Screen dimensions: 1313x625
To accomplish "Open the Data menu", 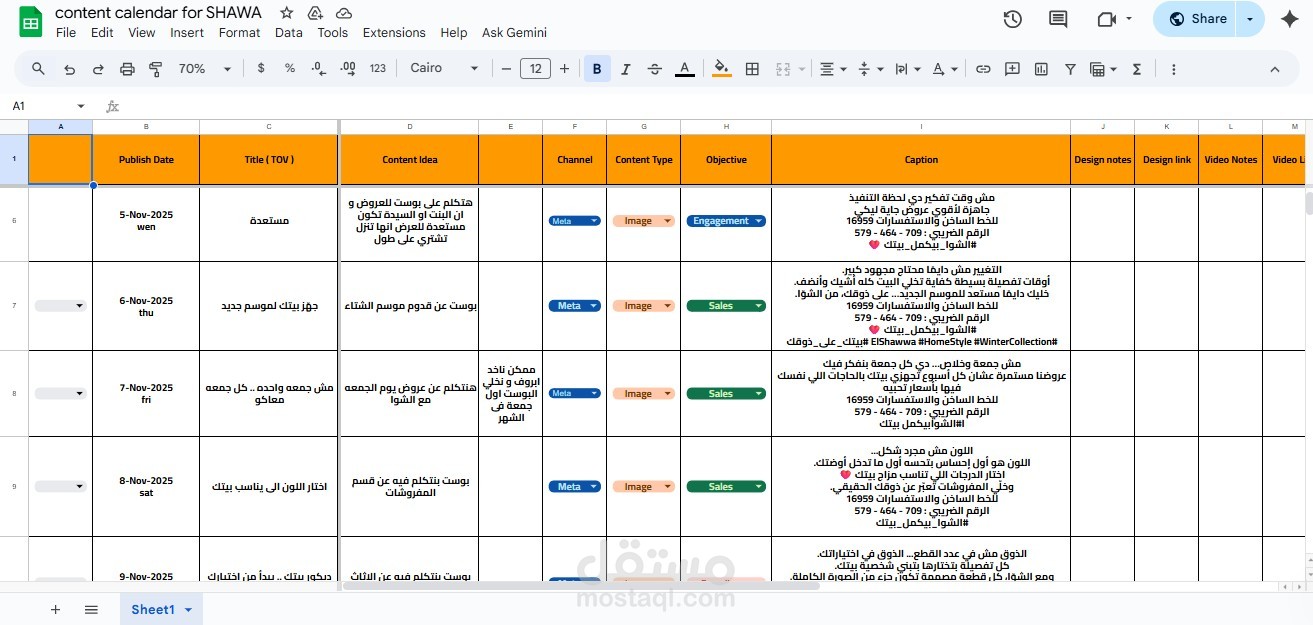I will (289, 32).
